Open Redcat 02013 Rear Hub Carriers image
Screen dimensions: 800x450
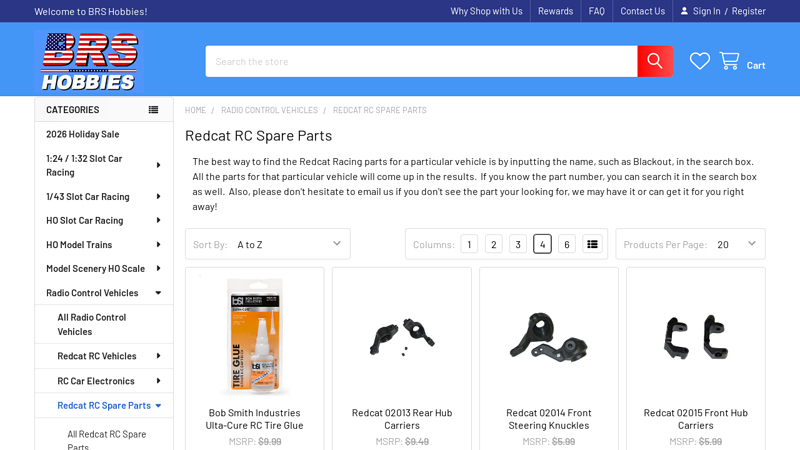402,337
